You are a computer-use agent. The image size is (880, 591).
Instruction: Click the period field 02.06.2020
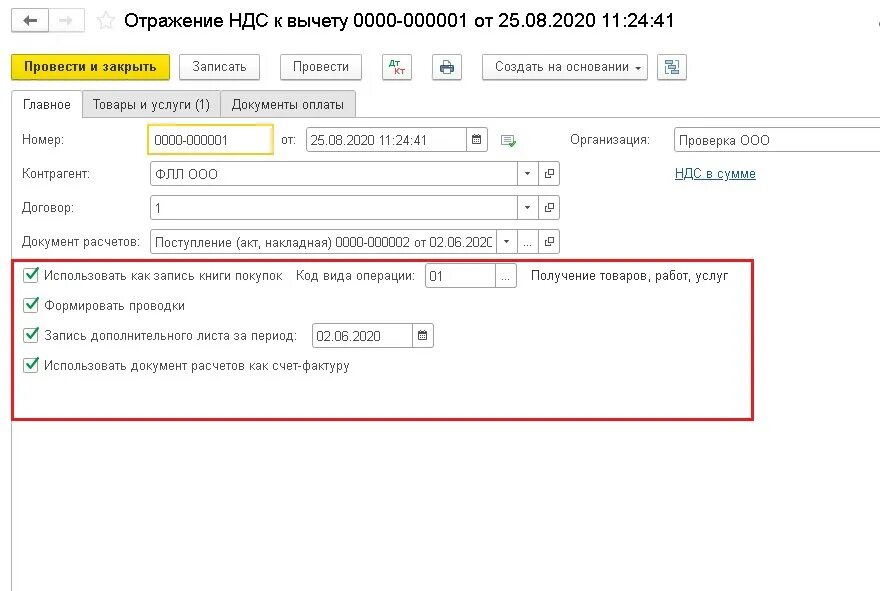(x=362, y=336)
